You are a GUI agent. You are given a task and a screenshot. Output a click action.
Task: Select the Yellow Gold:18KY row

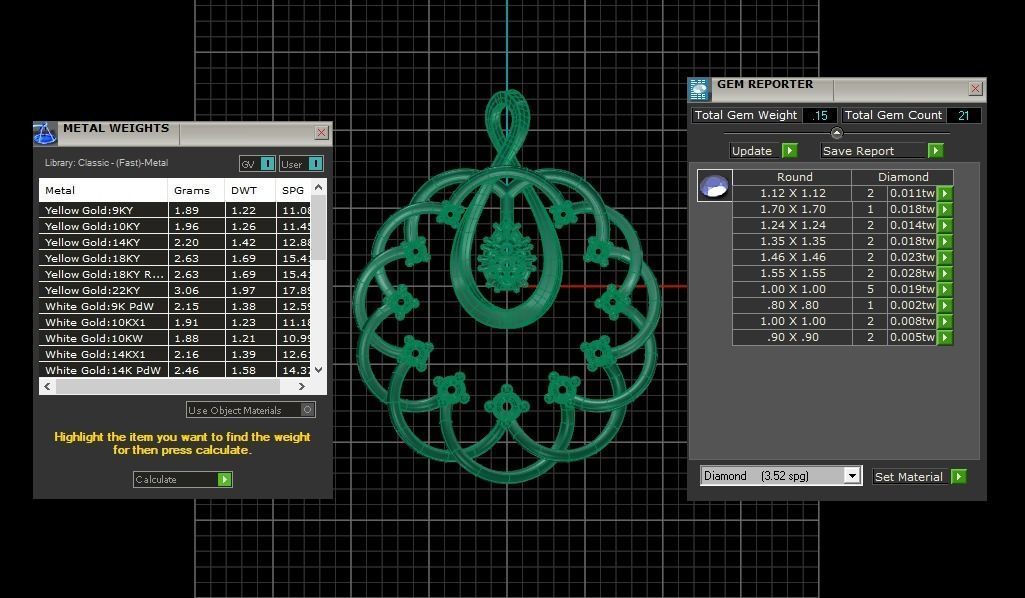[175, 258]
